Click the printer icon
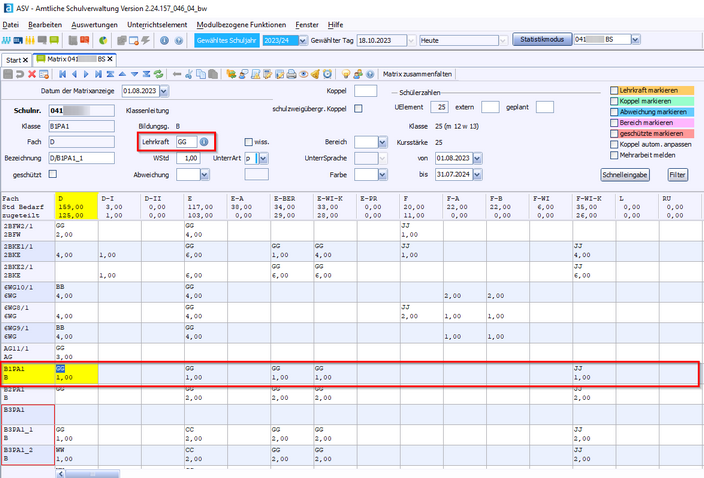The height and width of the screenshot is (478, 704). (292, 75)
